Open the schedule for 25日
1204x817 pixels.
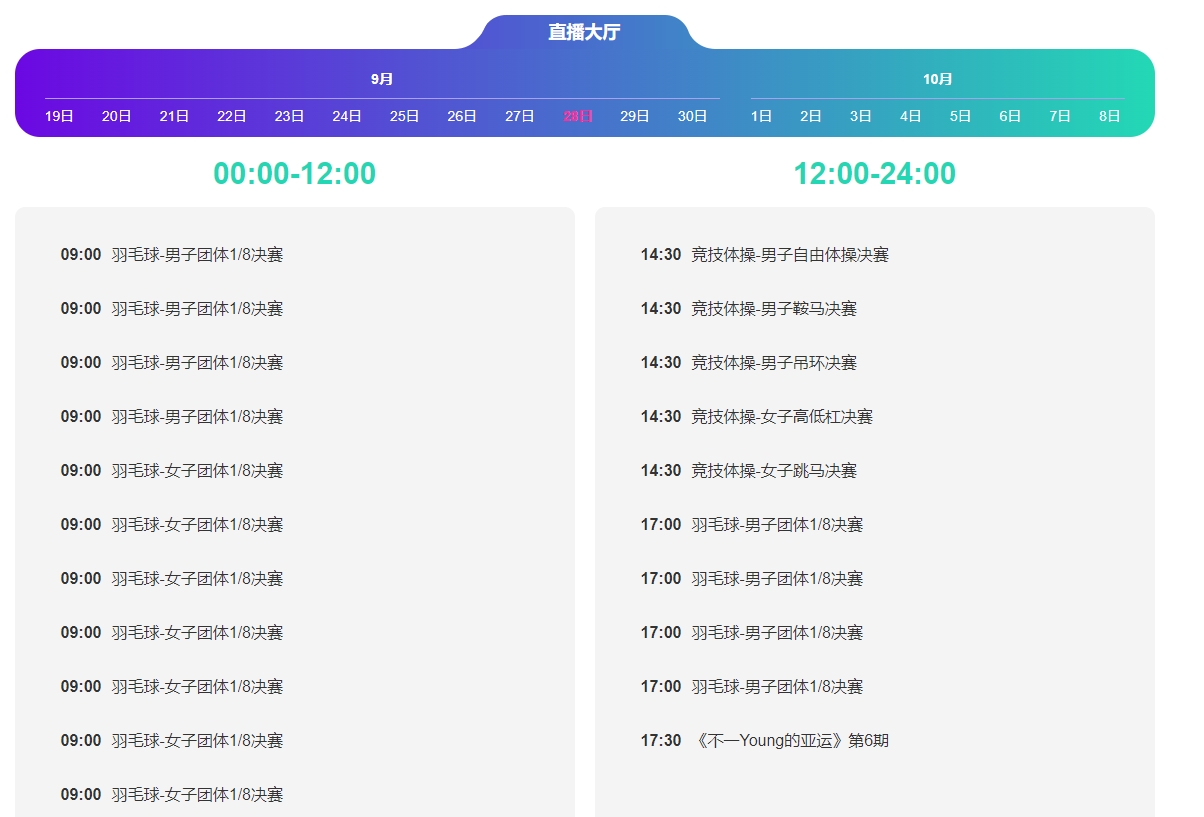tap(404, 116)
